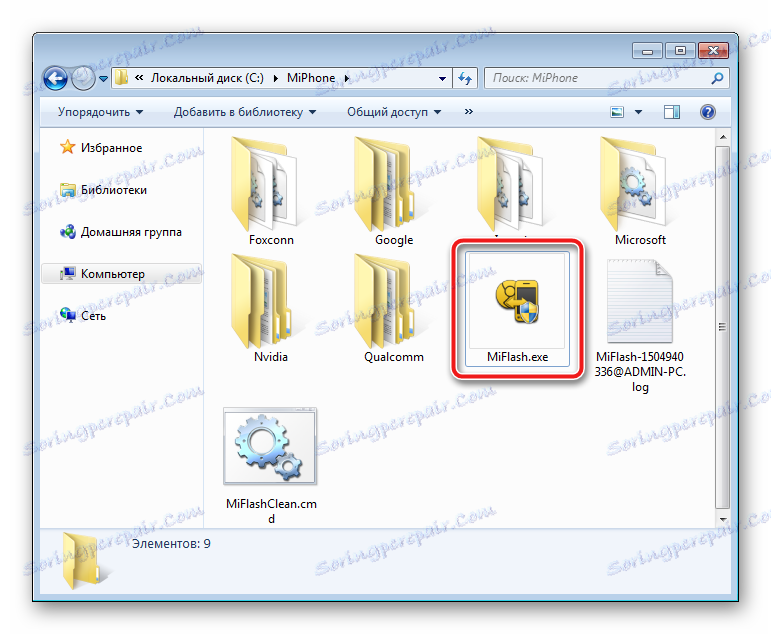The height and width of the screenshot is (634, 771).
Task: Open Добавить в библиотеку menu
Action: [244, 112]
